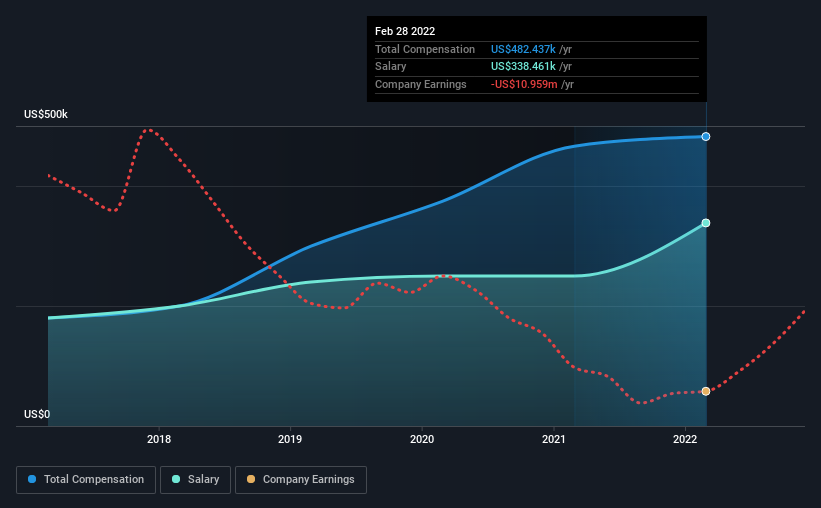Click the Company Earnings orange data point
821x508 pixels.
706,391
